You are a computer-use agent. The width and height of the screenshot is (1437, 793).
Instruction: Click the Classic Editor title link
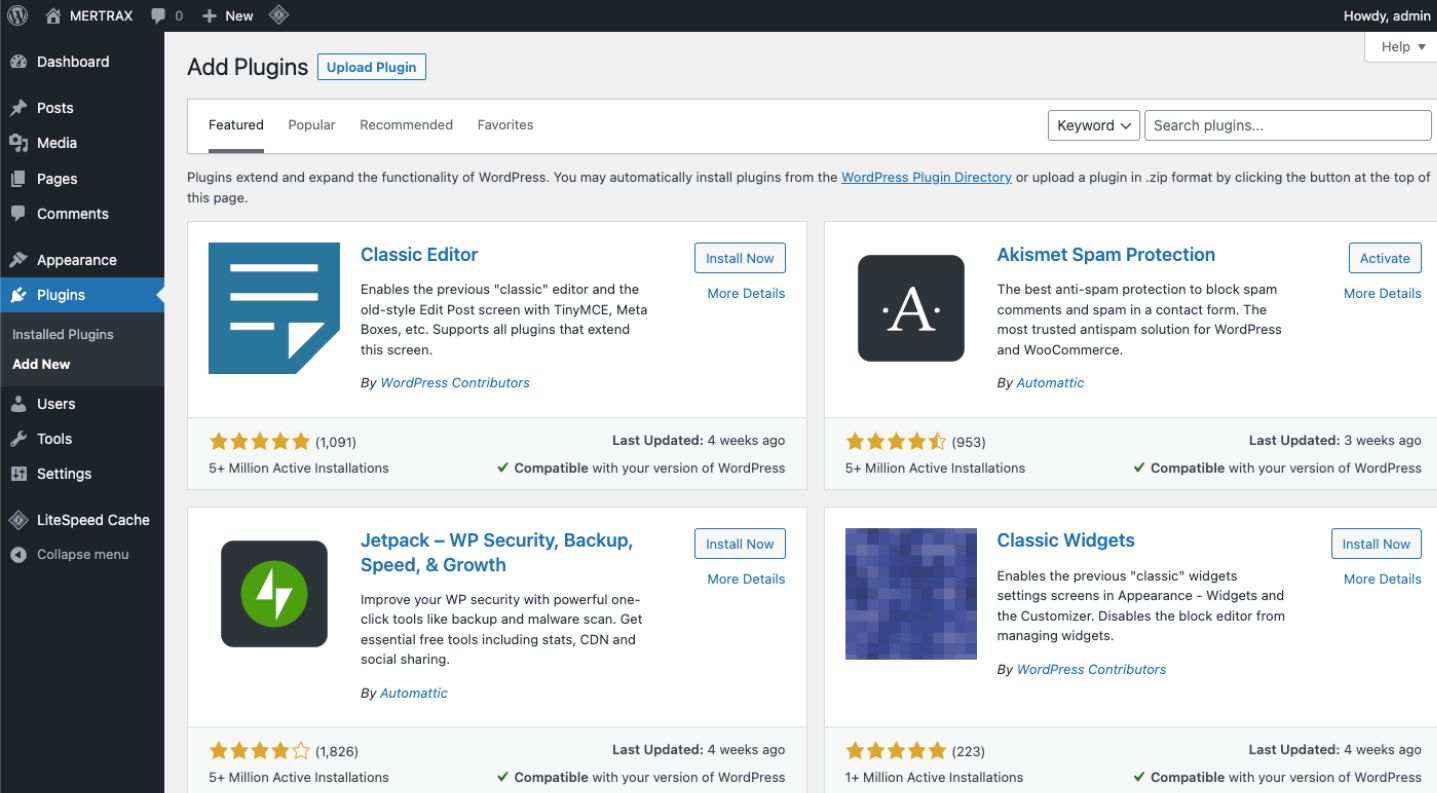click(x=419, y=254)
